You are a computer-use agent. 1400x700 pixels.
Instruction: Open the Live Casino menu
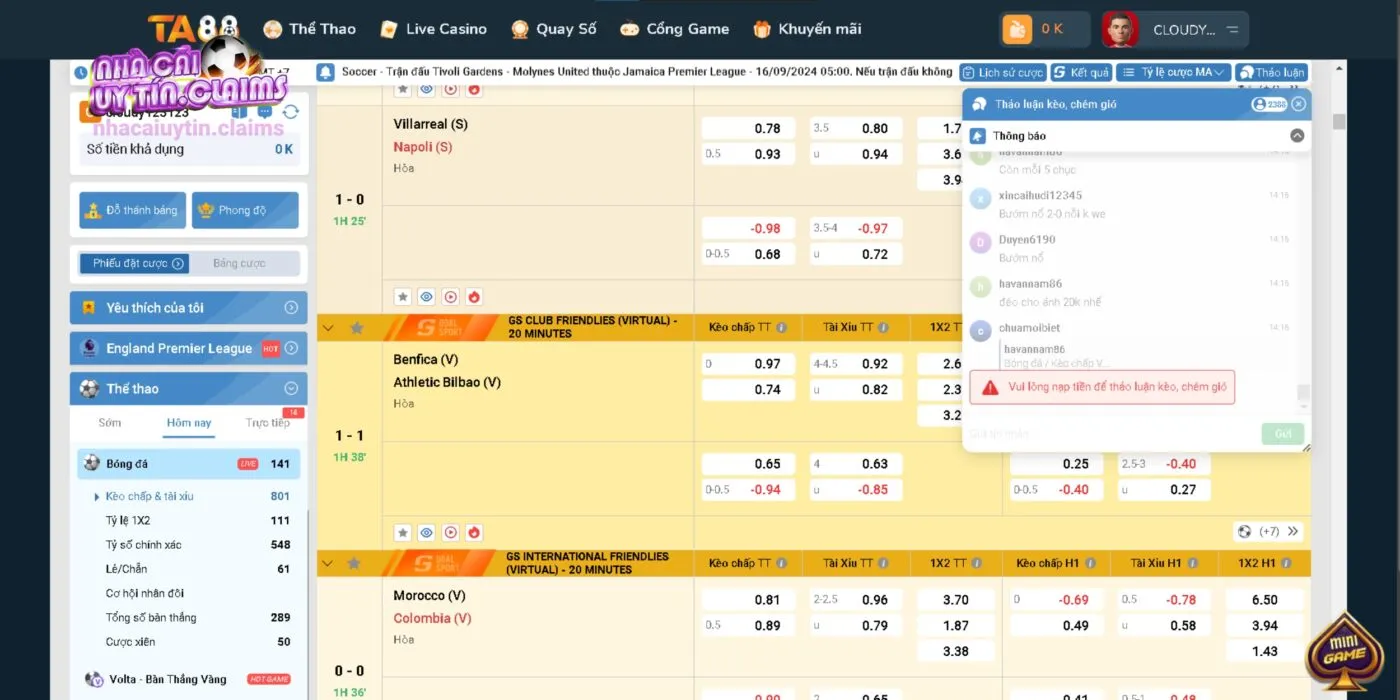433,29
